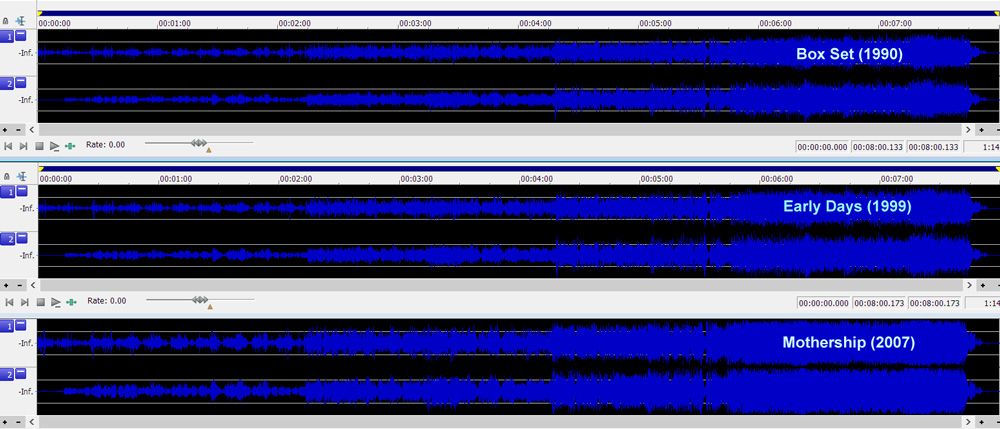Zoom in time with plus at Box Set bottom-right
This screenshot has width=1000, height=429.
click(981, 130)
